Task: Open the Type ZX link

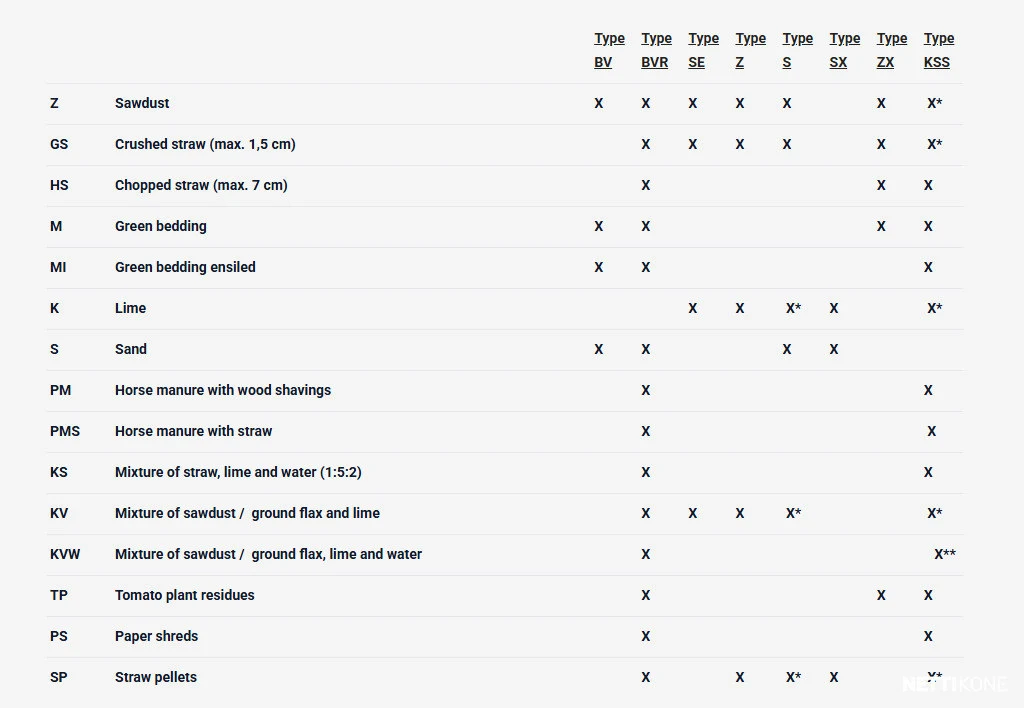Action: (891, 50)
